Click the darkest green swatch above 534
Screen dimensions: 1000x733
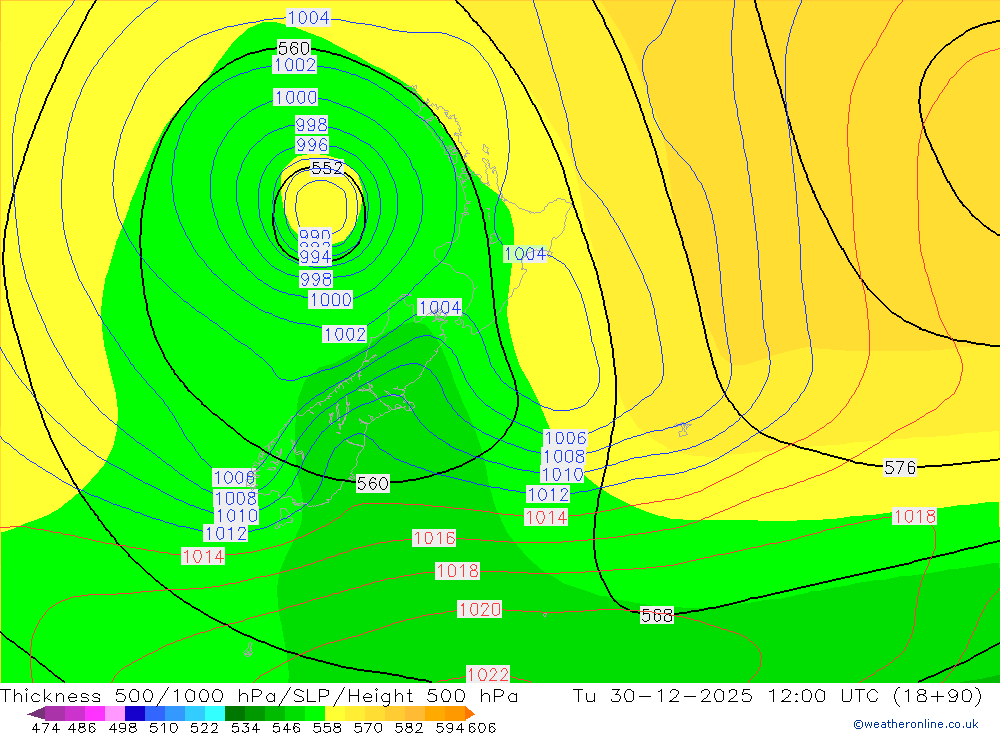click(x=235, y=713)
